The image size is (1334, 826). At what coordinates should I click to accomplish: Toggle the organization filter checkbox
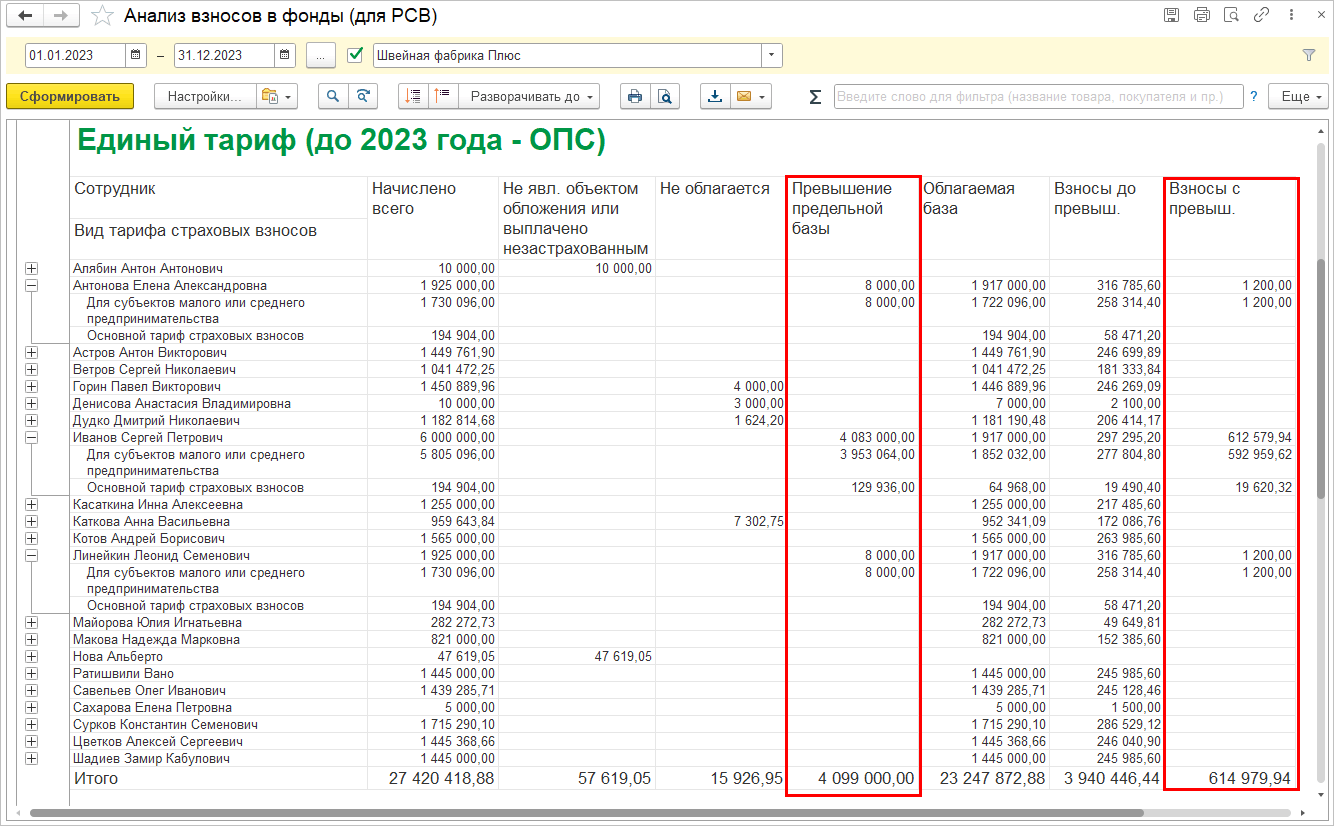[355, 55]
